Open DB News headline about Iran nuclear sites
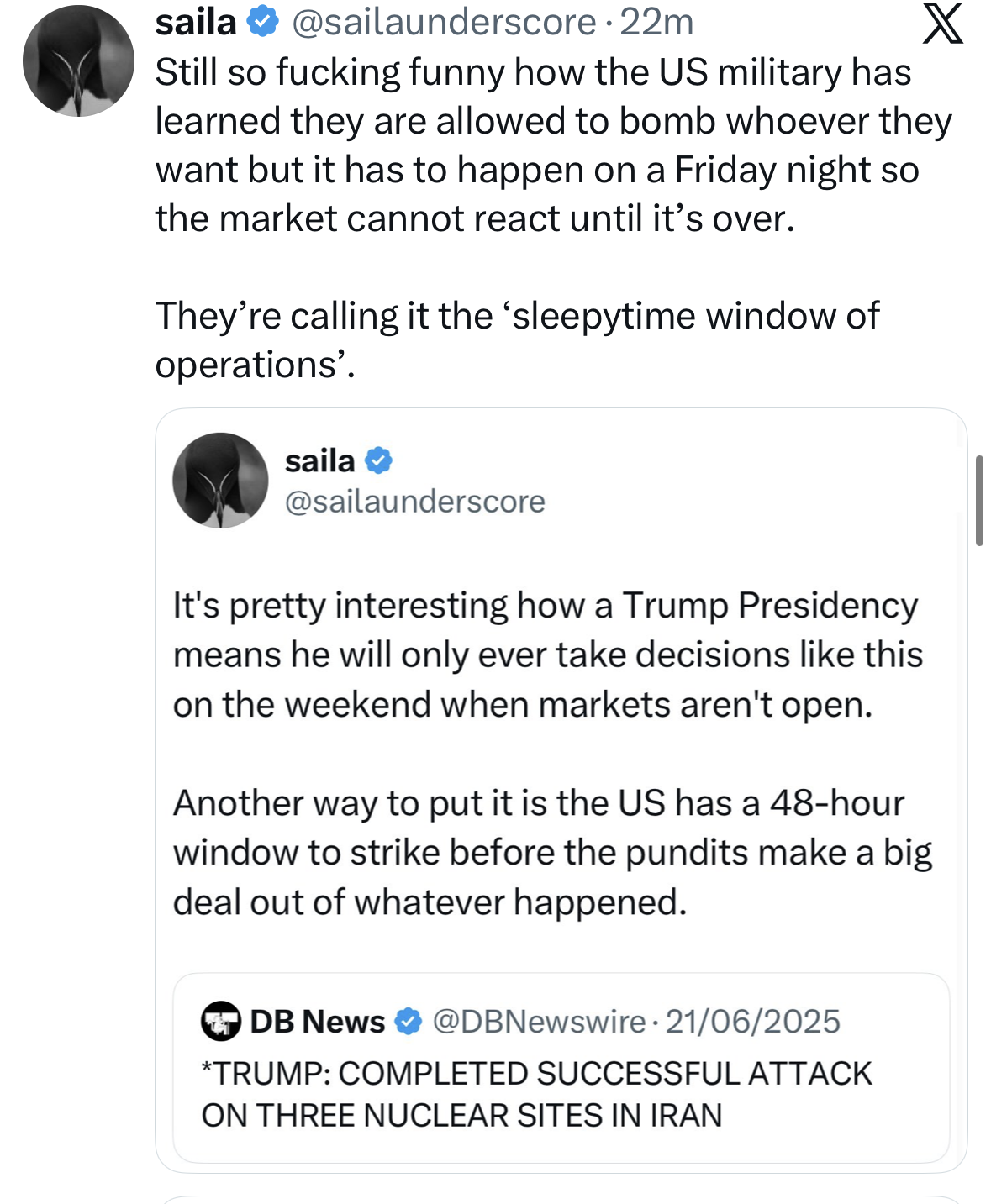The image size is (991, 1204). click(x=536, y=1094)
